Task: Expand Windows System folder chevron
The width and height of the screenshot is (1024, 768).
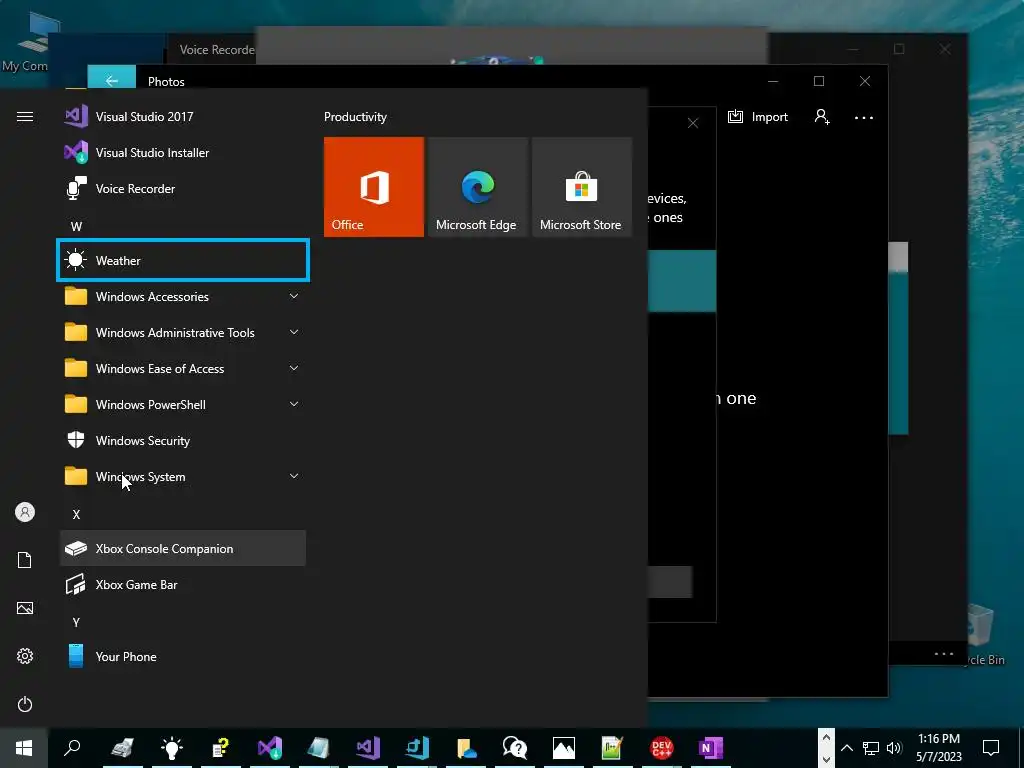Action: click(294, 476)
